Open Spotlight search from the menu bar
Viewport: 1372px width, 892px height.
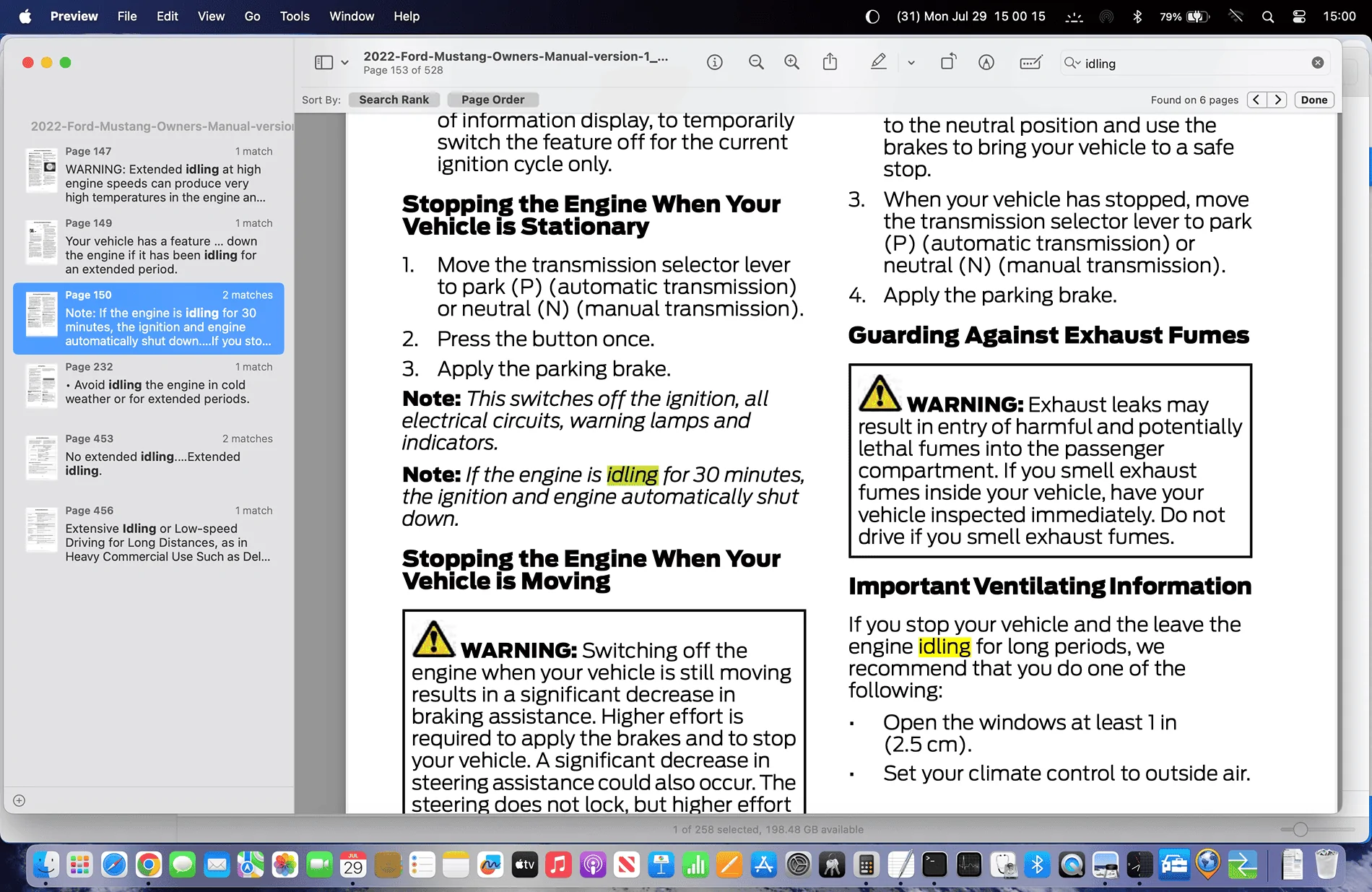(x=1268, y=16)
